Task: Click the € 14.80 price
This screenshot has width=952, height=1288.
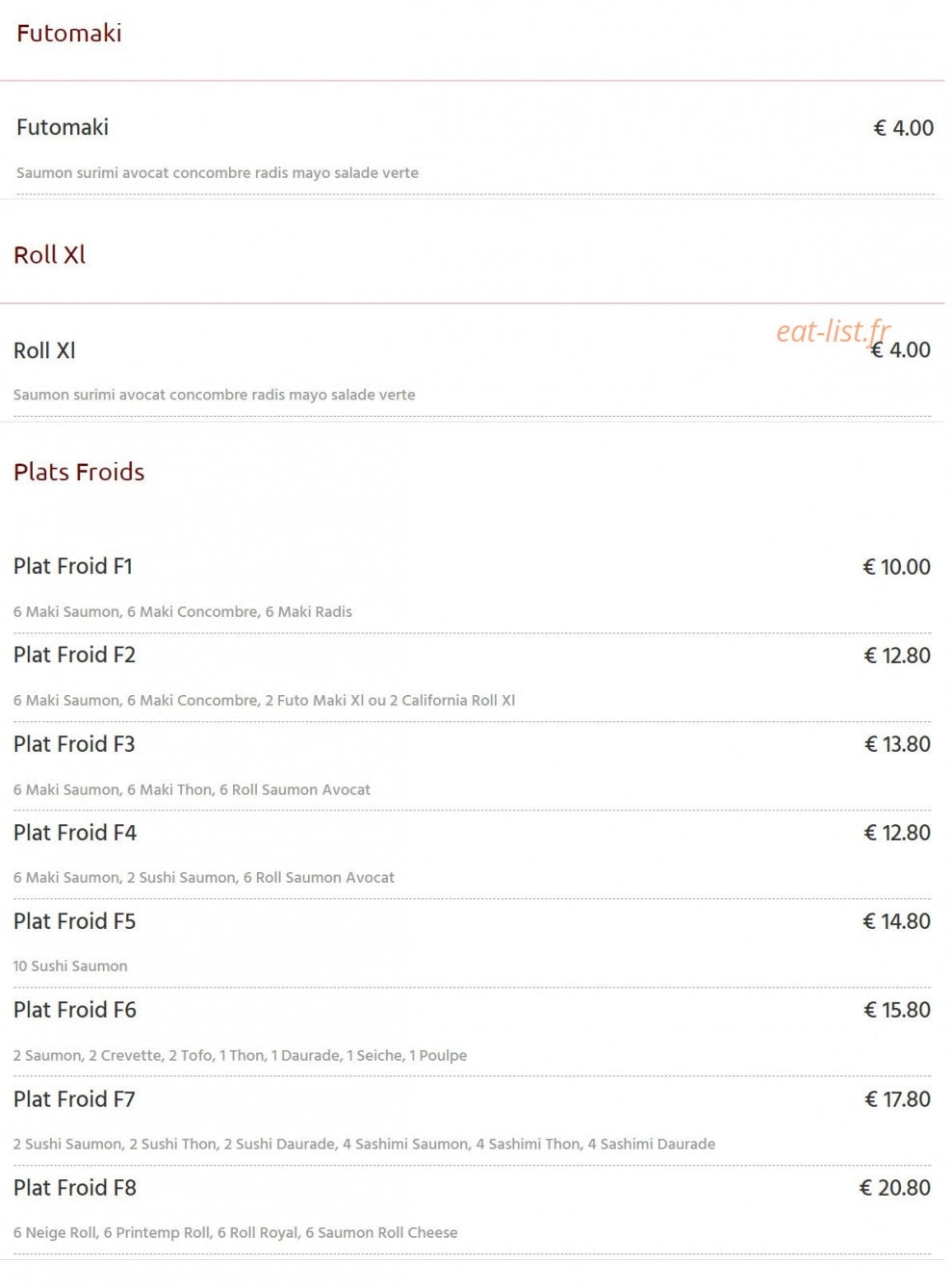Action: [896, 921]
